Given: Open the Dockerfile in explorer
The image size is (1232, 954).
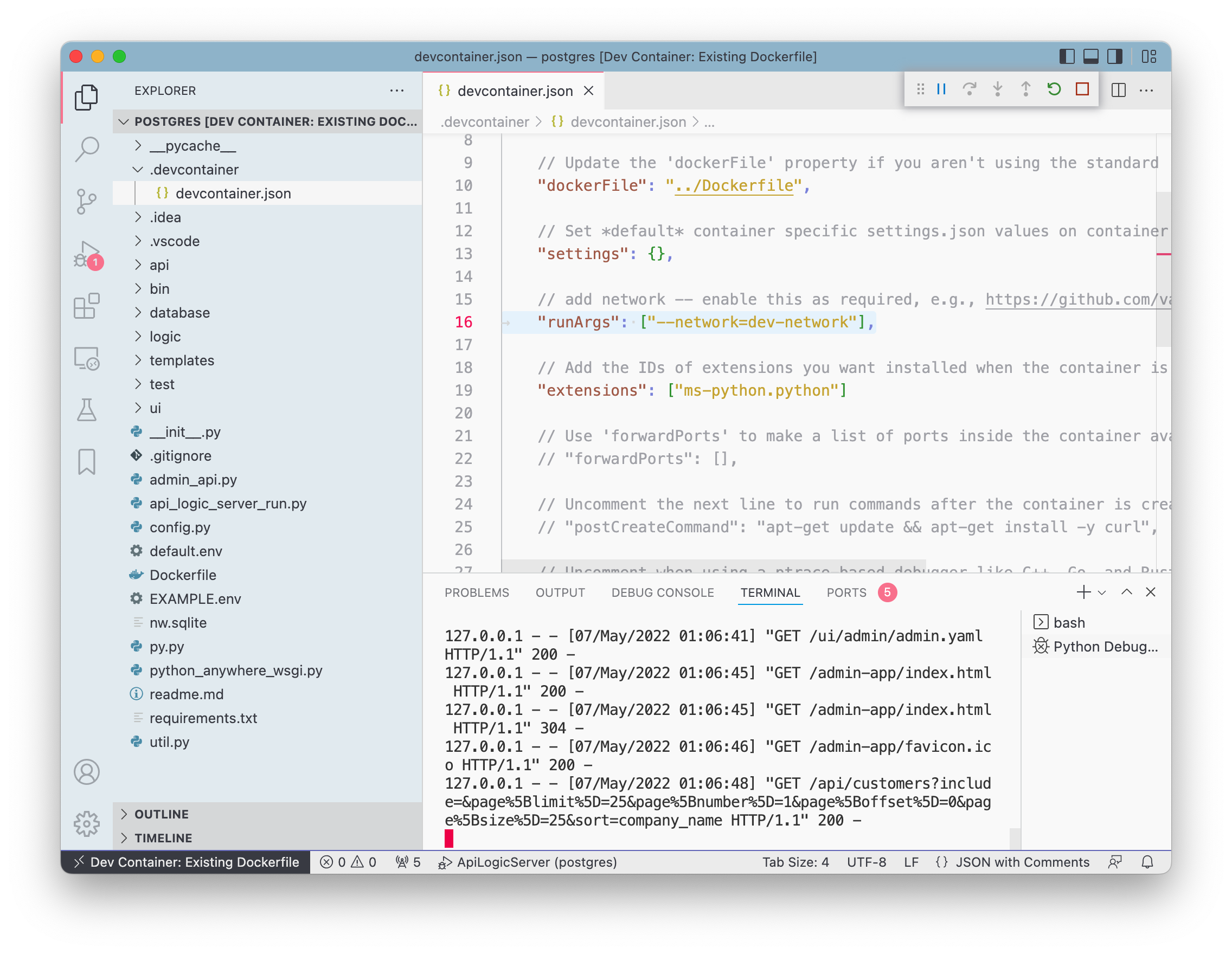Looking at the screenshot, I should point(267,575).
